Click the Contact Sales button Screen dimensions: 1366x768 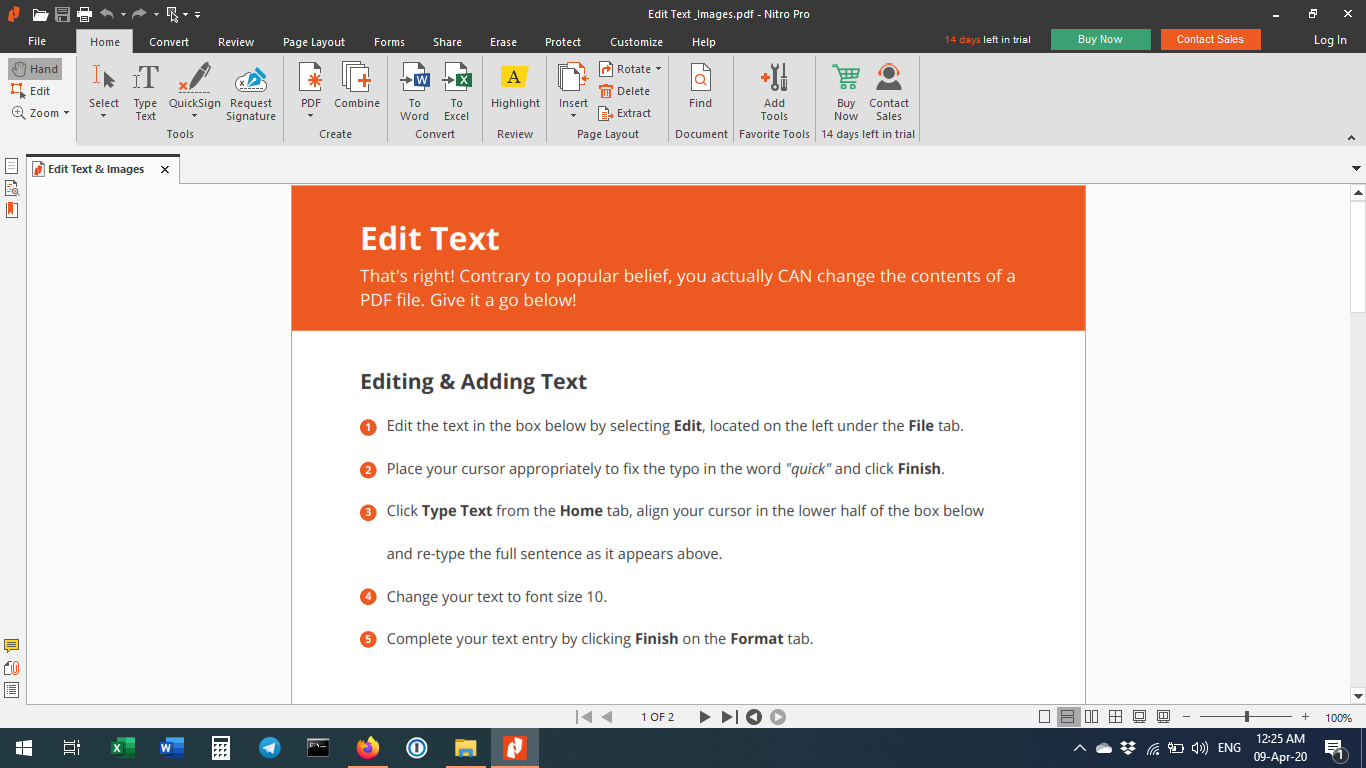1210,39
